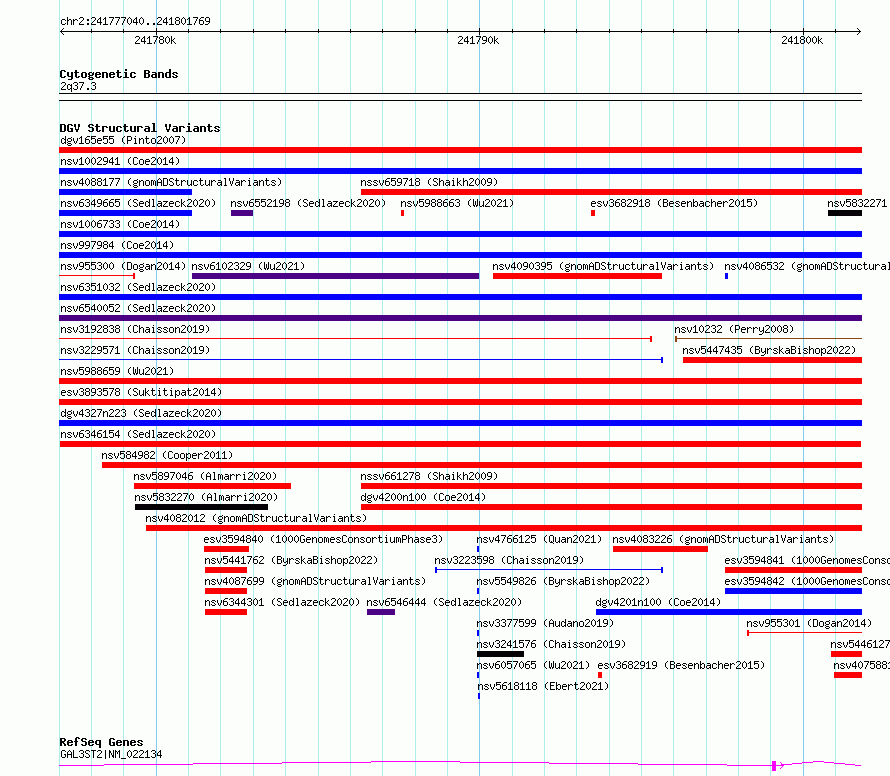Viewport: 890px width, 776px height.
Task: Open the nsv955300 (Dogan2014) label
Action: tap(123, 266)
